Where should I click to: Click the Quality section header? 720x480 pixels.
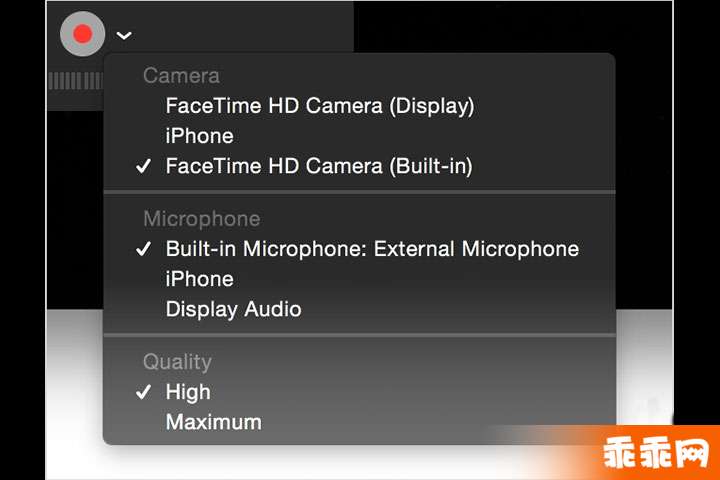(177, 362)
